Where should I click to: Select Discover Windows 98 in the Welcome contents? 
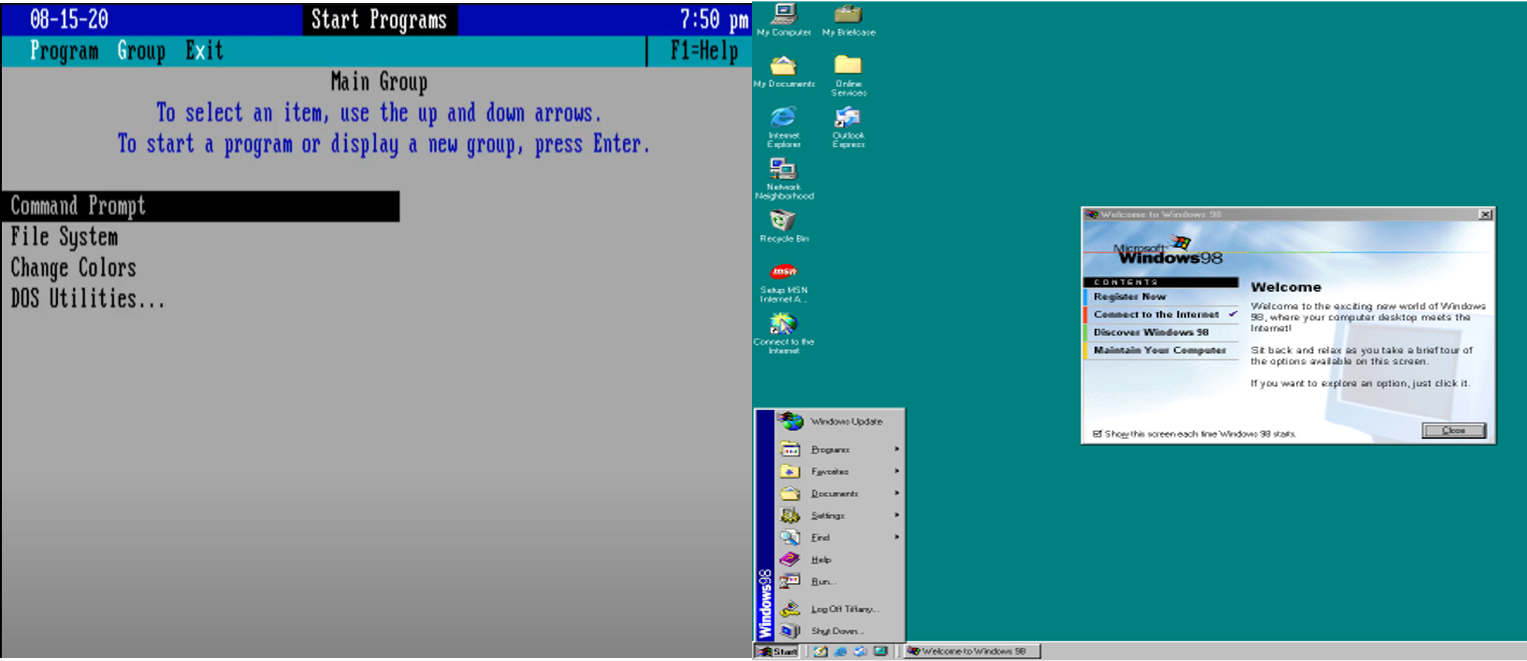(x=1160, y=333)
